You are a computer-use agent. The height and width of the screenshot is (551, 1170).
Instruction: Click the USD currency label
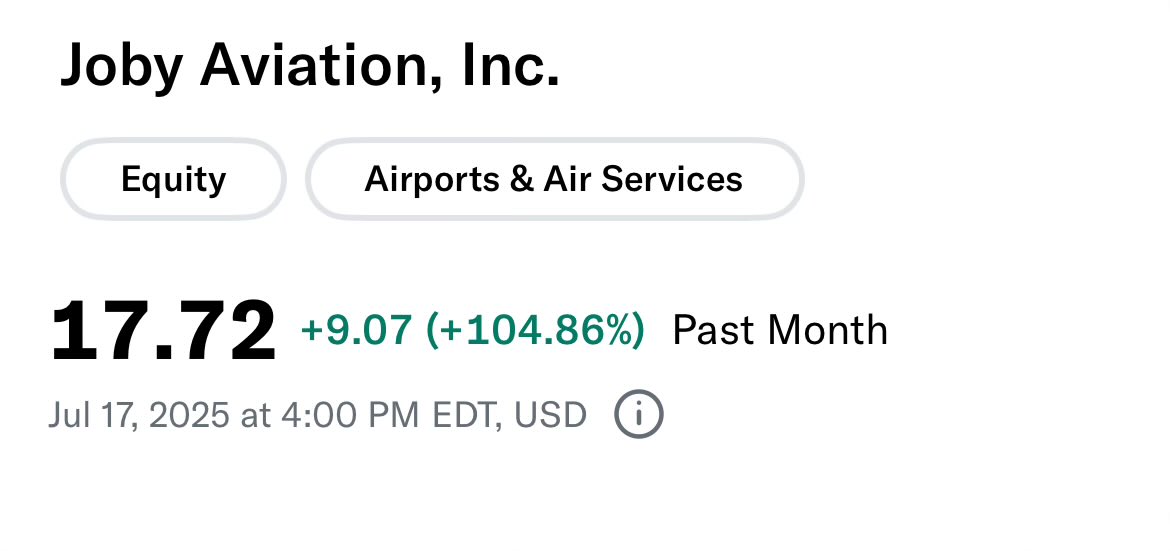549,415
